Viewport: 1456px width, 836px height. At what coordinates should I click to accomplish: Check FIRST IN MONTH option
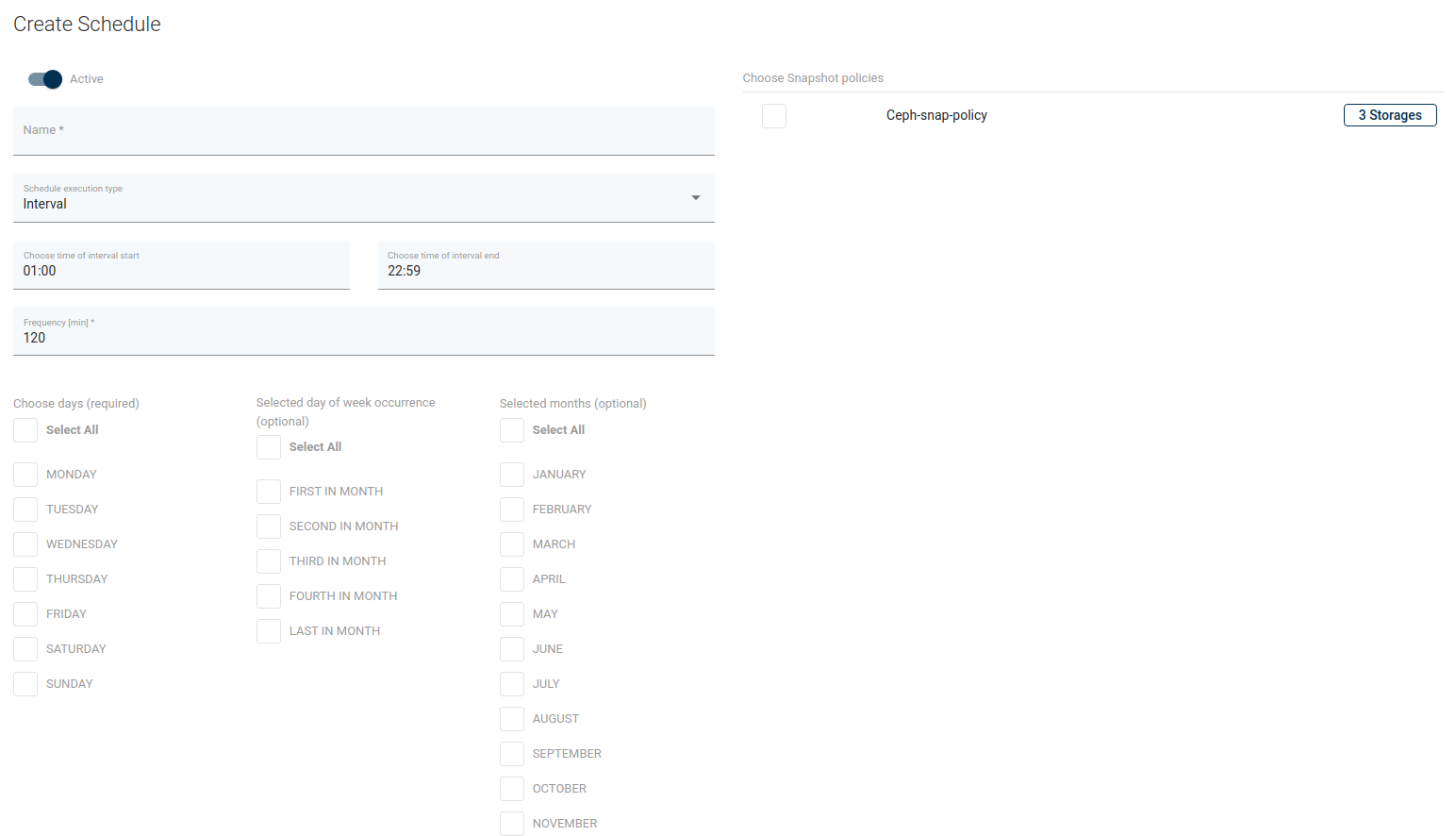pos(269,492)
